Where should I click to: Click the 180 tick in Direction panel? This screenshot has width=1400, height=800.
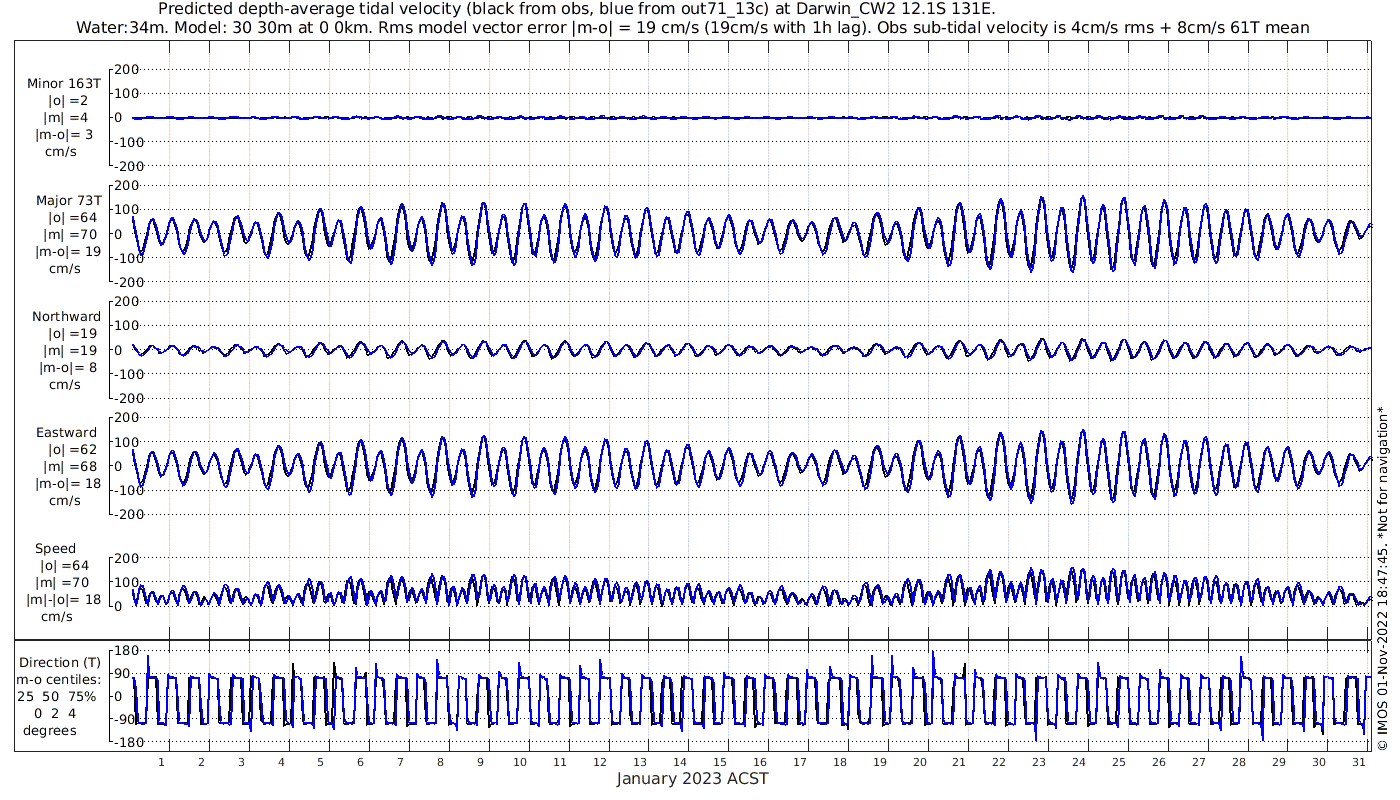coord(124,651)
